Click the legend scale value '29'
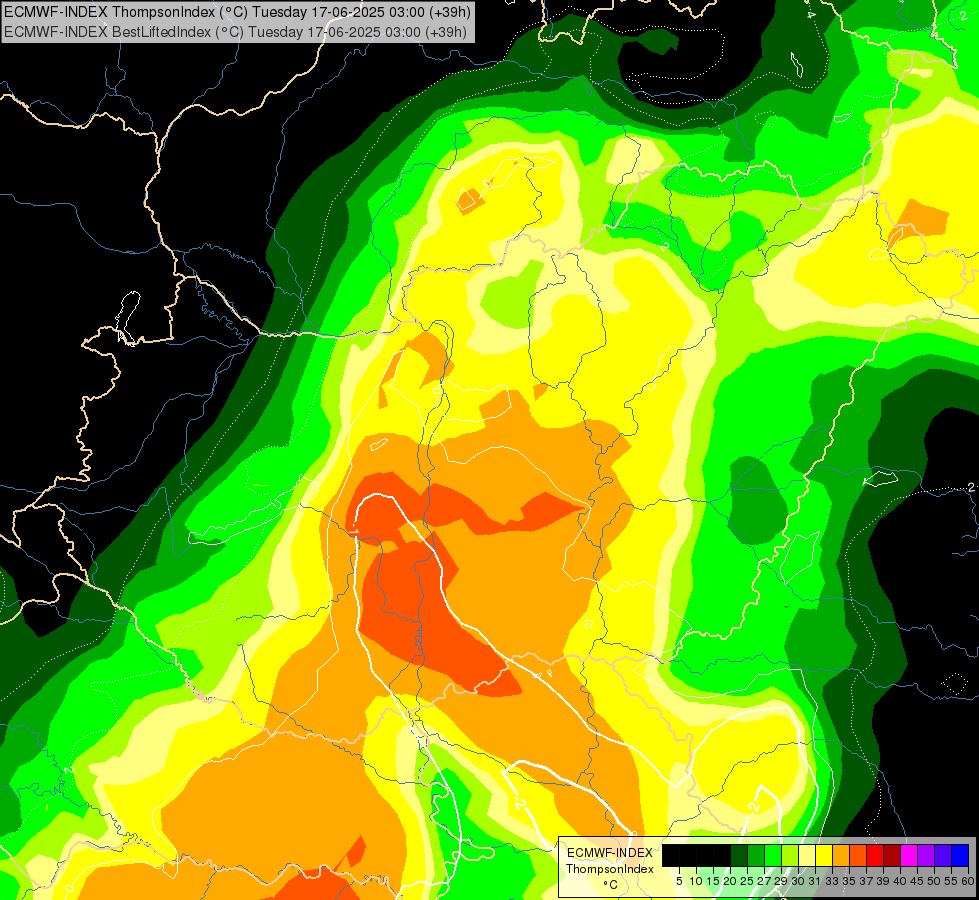This screenshot has height=900, width=979. [781, 881]
